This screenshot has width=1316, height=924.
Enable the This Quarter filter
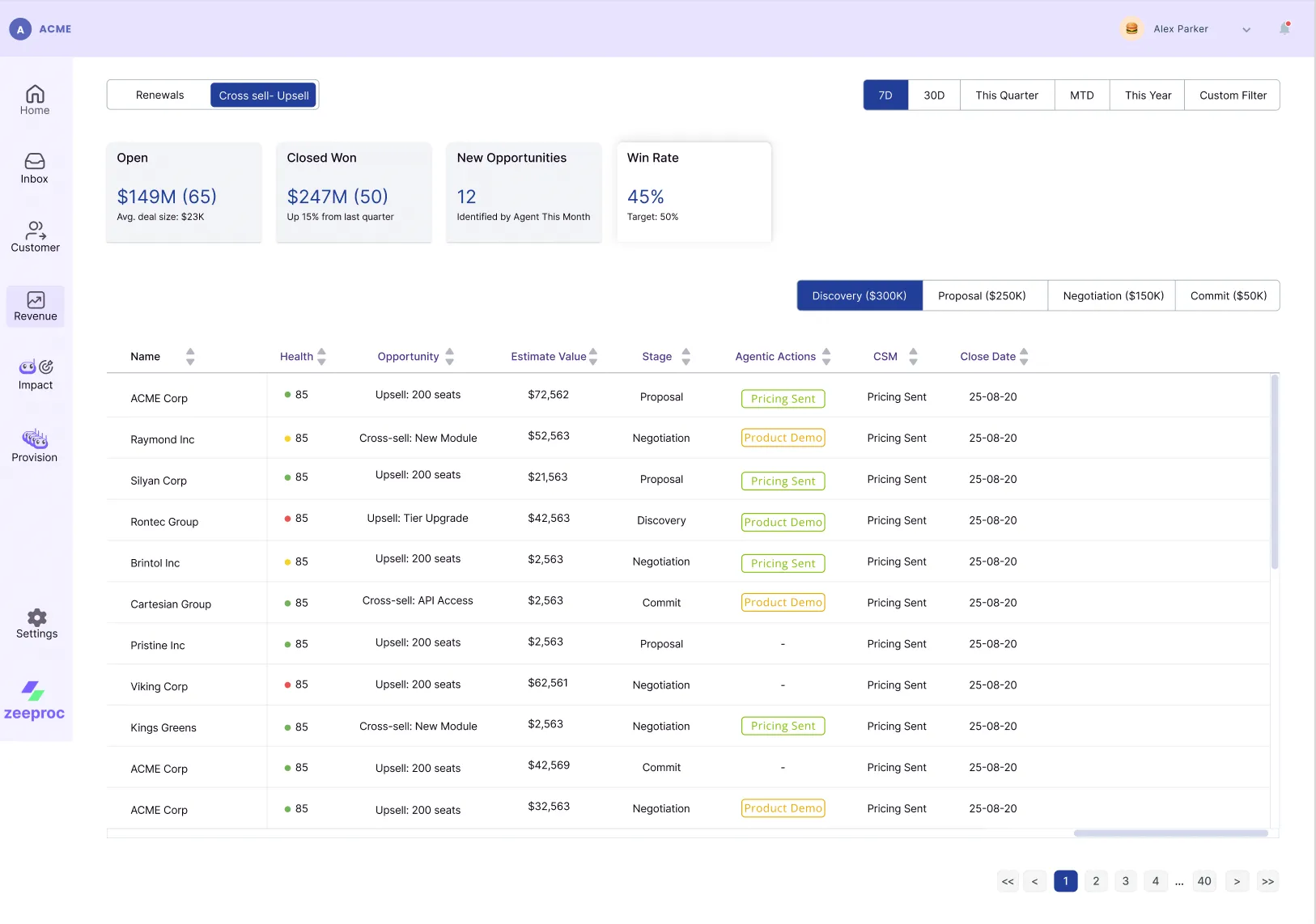1006,95
